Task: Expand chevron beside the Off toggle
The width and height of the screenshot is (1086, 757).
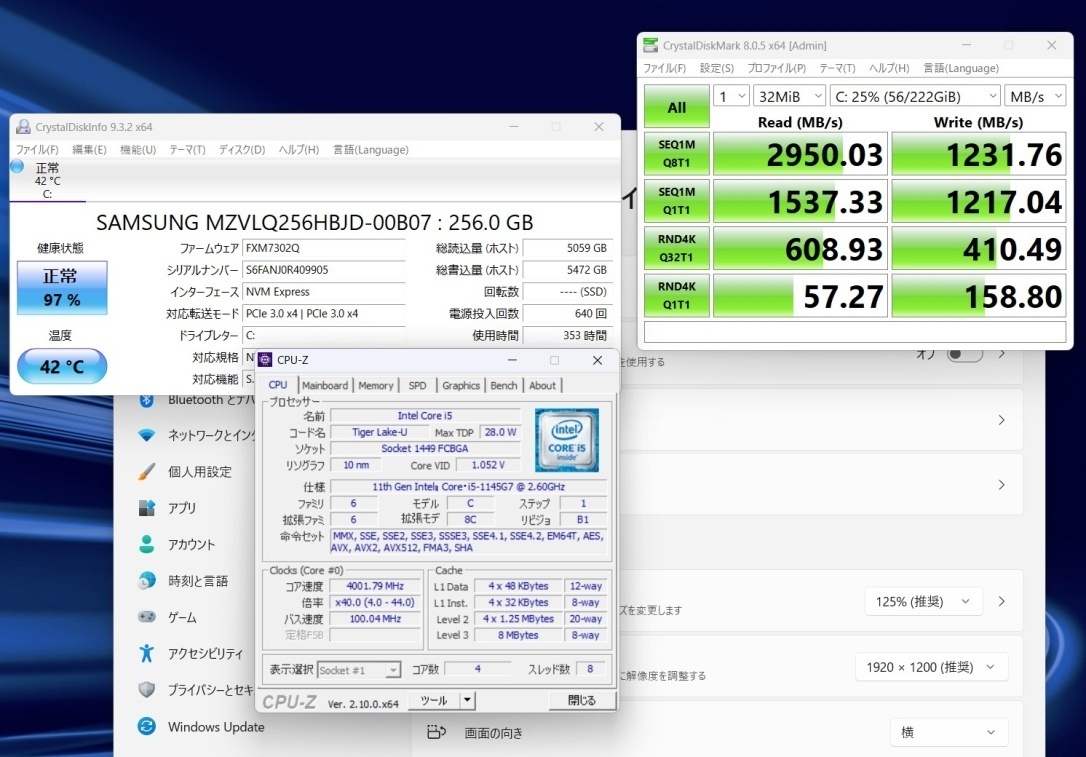Action: (1002, 354)
